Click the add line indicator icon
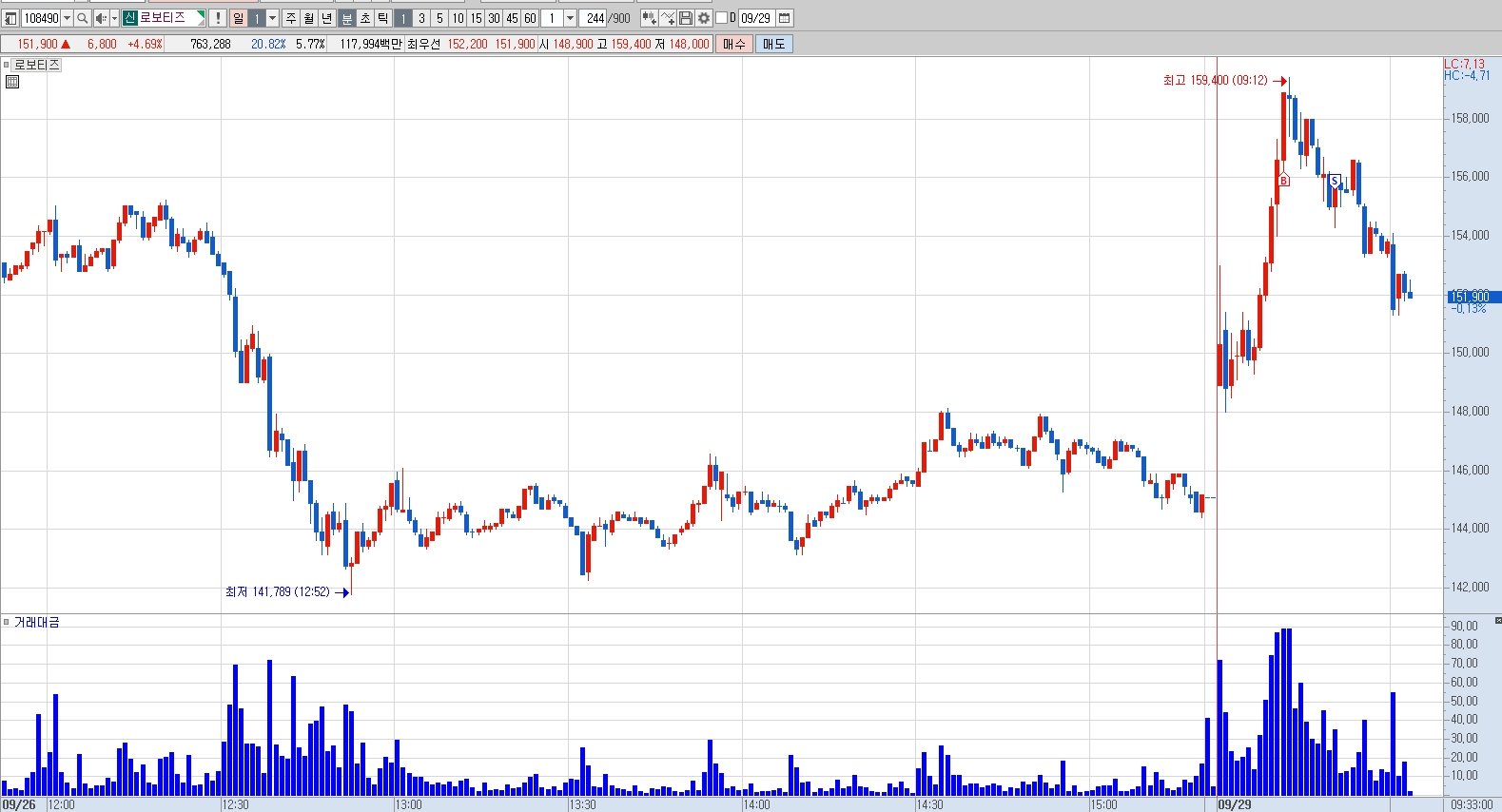 pos(668,18)
